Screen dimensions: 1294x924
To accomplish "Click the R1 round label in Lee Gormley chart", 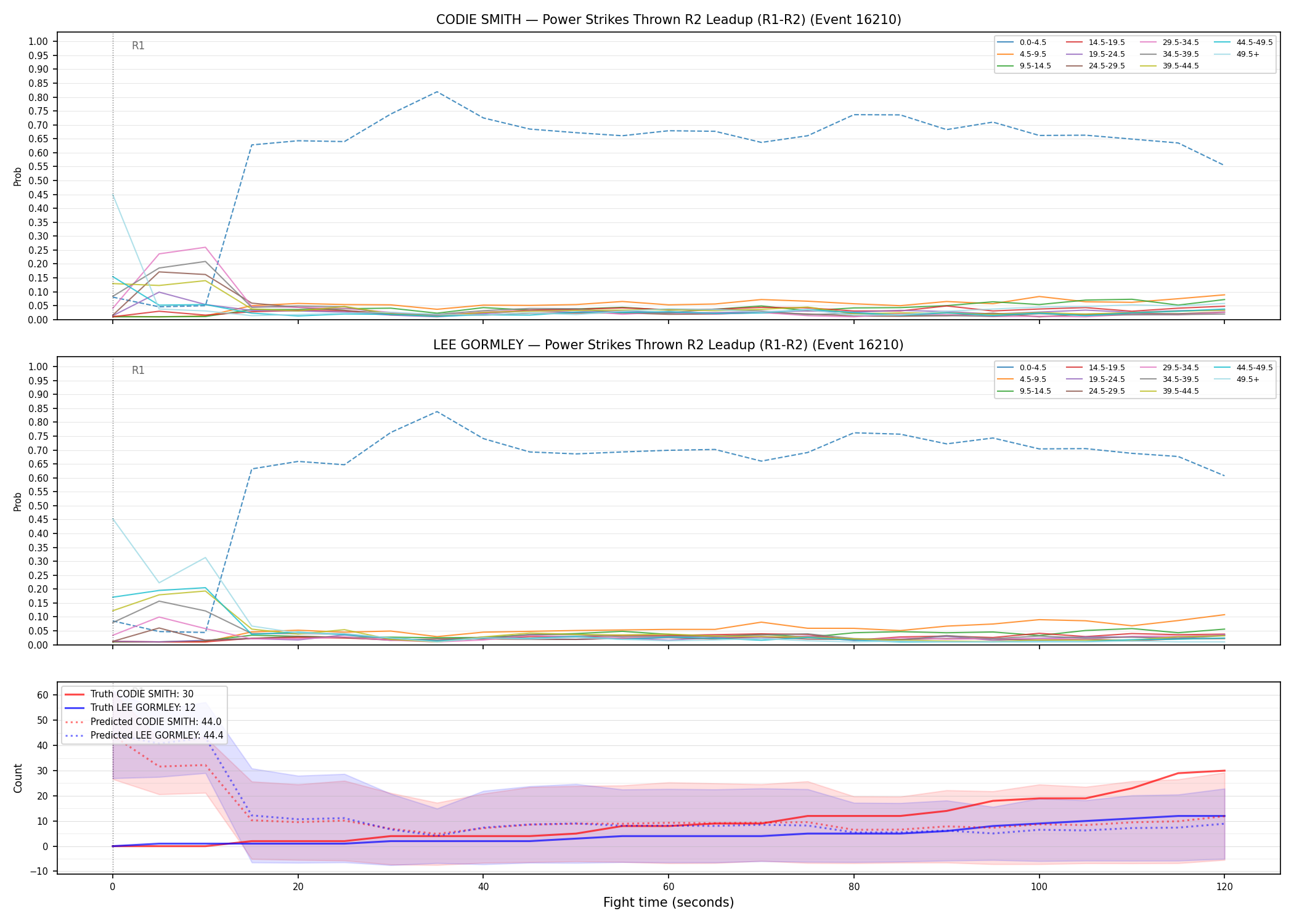I will pyautogui.click(x=138, y=371).
